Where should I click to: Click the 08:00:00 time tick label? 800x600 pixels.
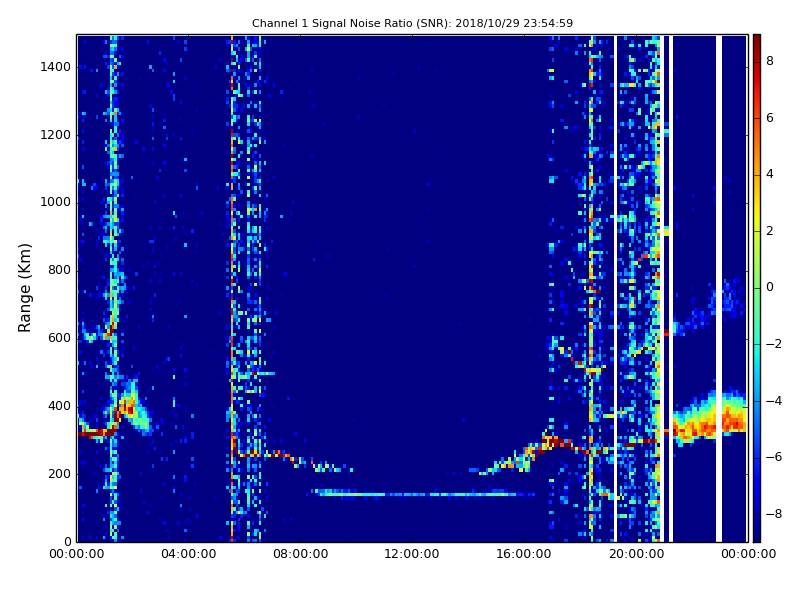coord(301,554)
